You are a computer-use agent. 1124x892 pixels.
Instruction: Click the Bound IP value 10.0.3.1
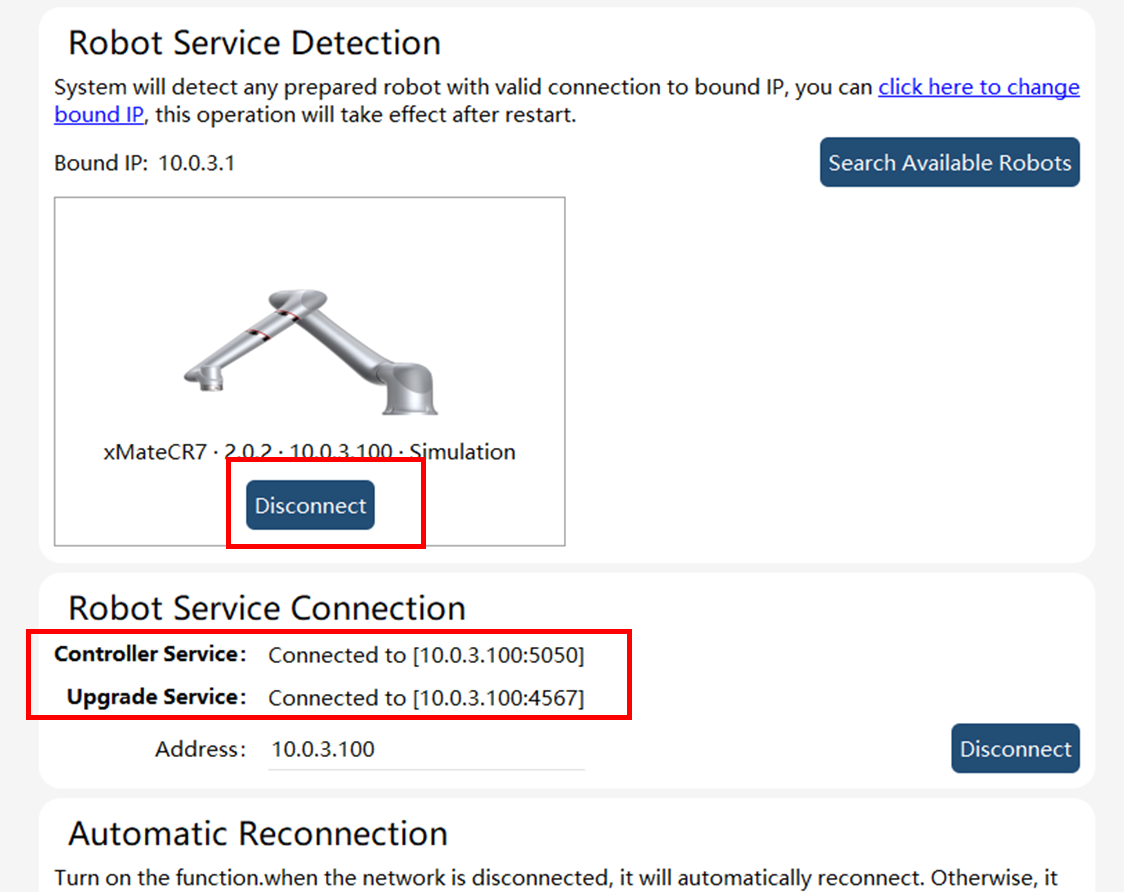click(196, 163)
